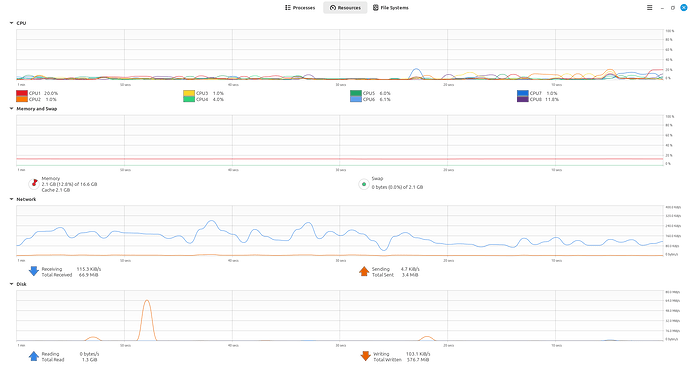Click the Resources tab gauge icon
Image resolution: width=690 pixels, height=371 pixels.
pyautogui.click(x=333, y=7)
